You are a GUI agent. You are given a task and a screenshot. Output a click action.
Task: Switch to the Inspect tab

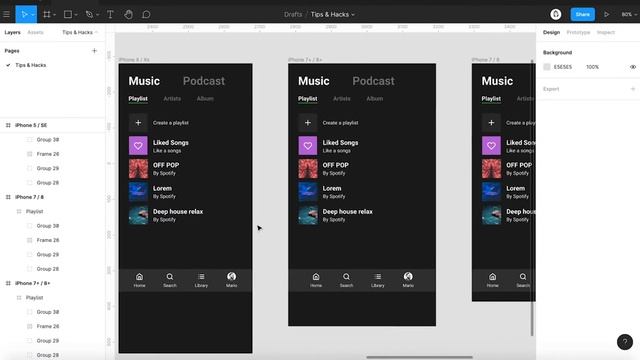click(605, 32)
